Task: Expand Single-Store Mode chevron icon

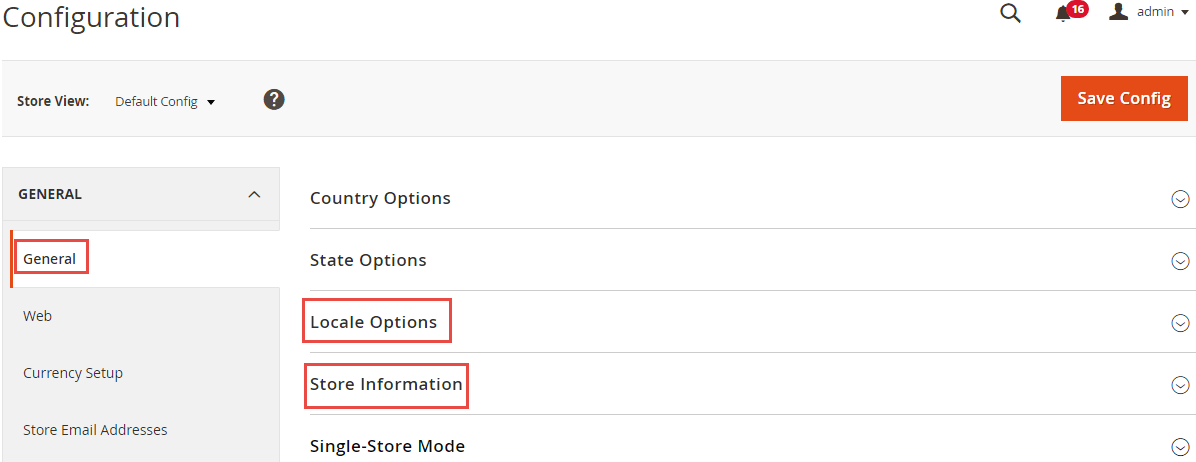Action: click(1180, 447)
